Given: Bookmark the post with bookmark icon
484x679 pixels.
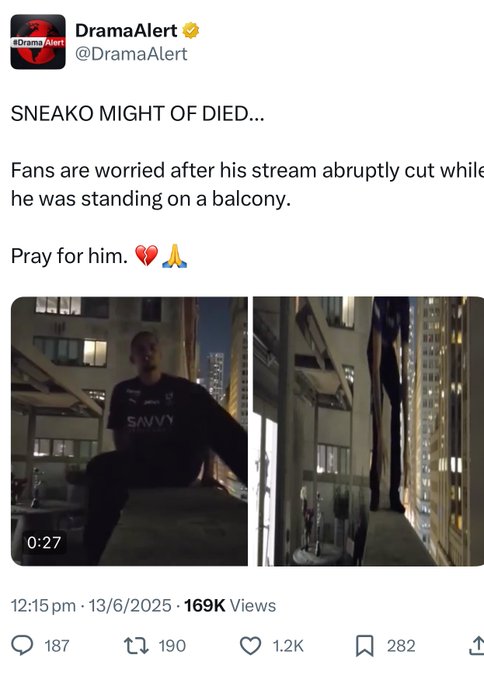Looking at the screenshot, I should click(x=365, y=646).
